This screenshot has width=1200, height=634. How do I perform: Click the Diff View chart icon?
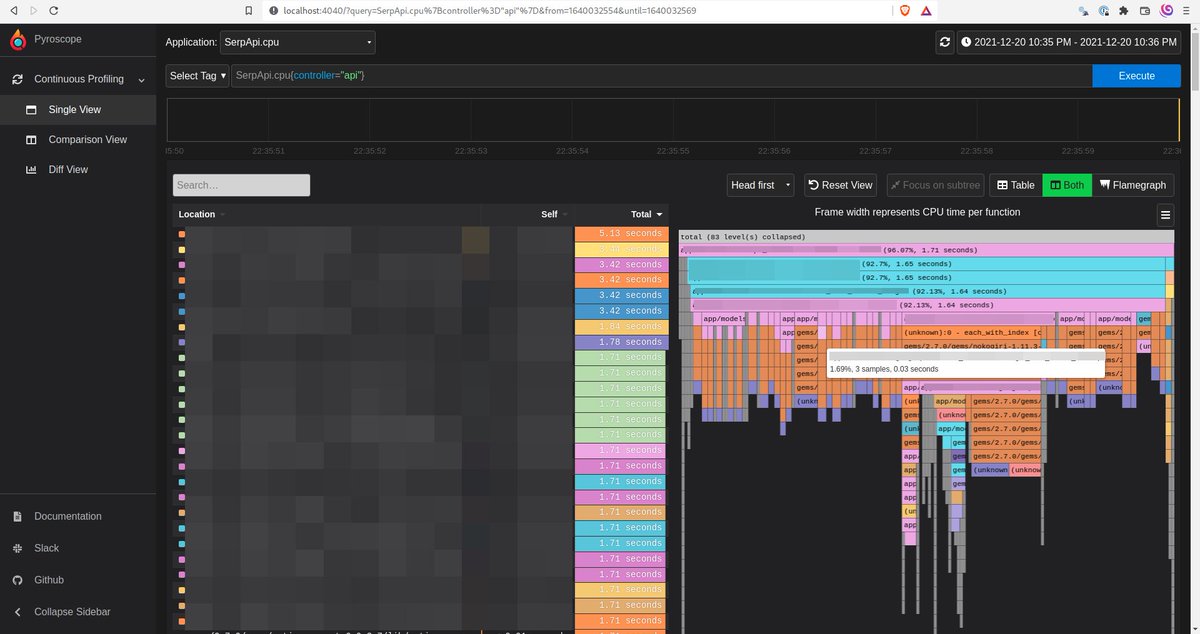[x=31, y=170]
